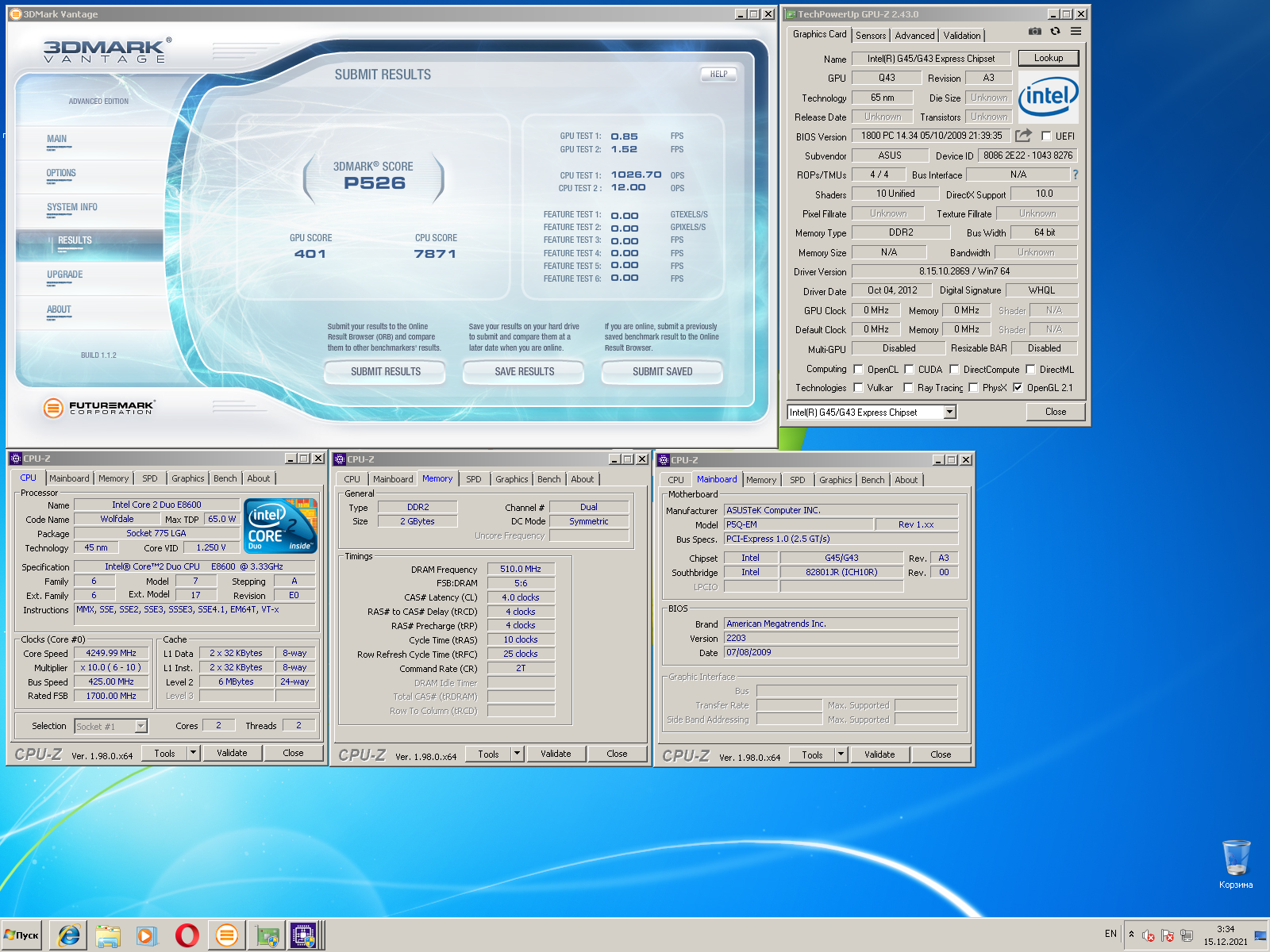Click the Show Desktop icon by the clock
The height and width of the screenshot is (952, 1270).
pyautogui.click(x=1260, y=935)
